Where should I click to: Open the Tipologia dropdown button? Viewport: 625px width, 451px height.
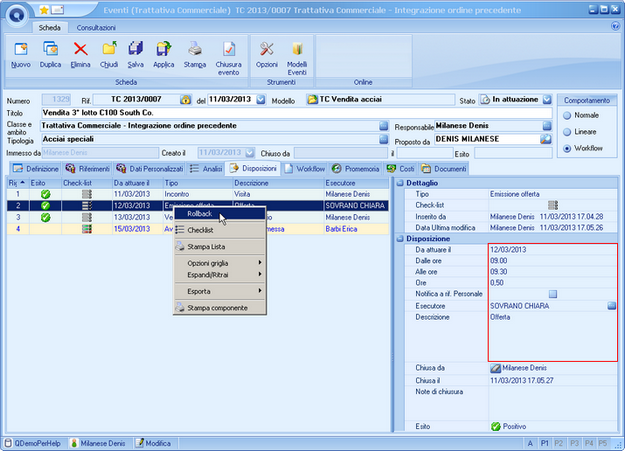383,139
